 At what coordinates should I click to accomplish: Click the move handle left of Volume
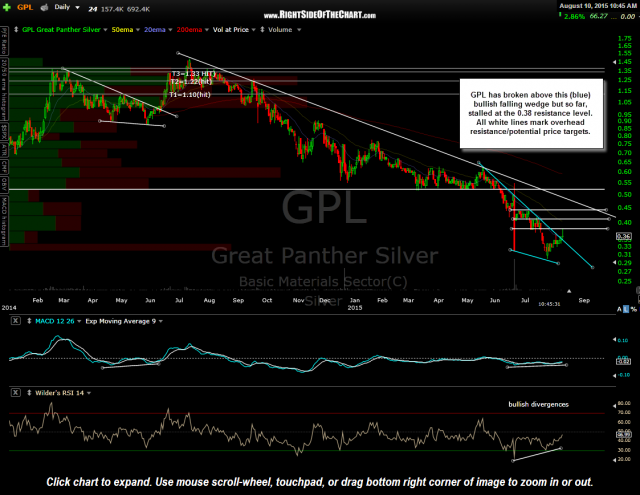(x=262, y=30)
